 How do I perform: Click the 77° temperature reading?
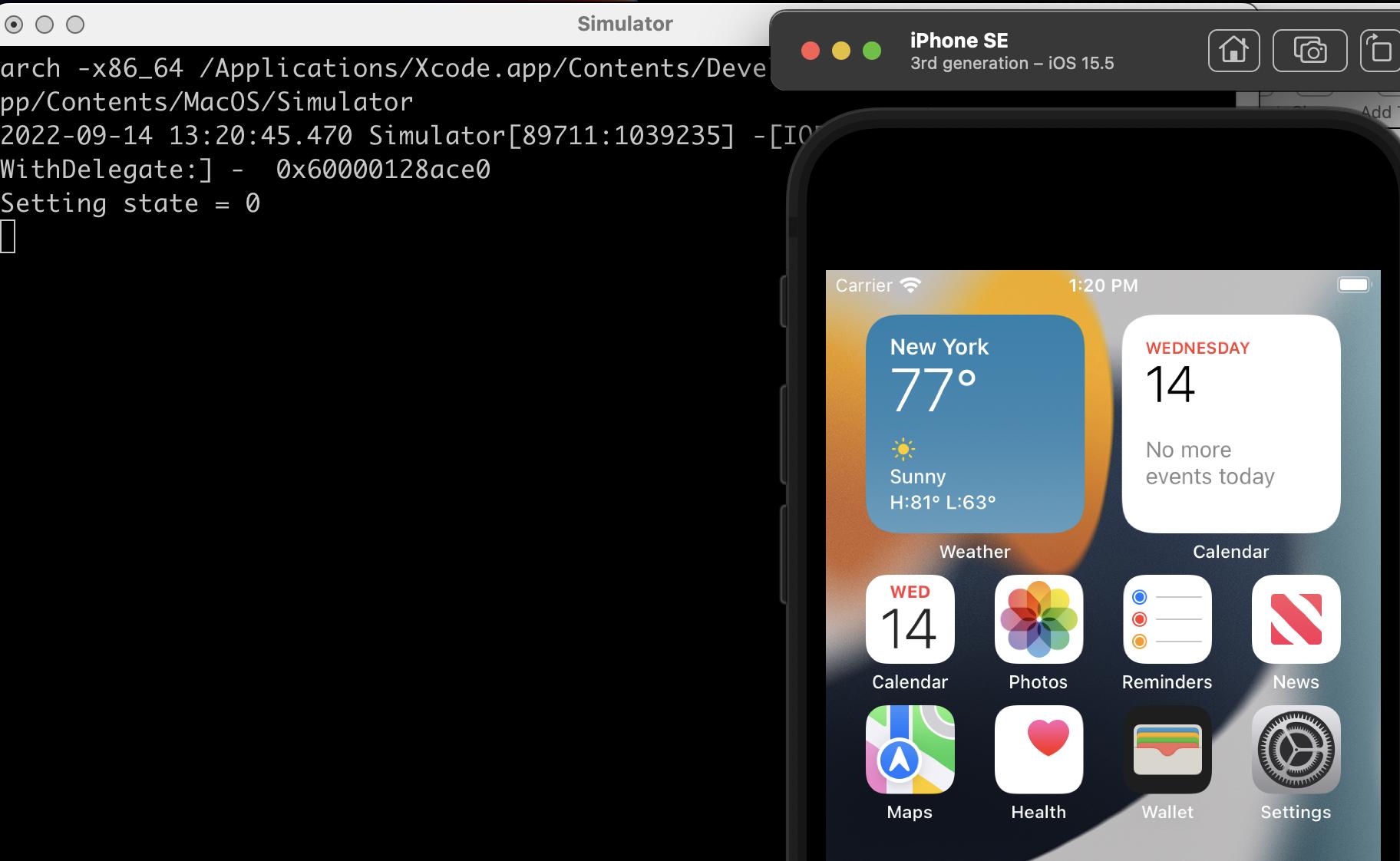pyautogui.click(x=933, y=391)
